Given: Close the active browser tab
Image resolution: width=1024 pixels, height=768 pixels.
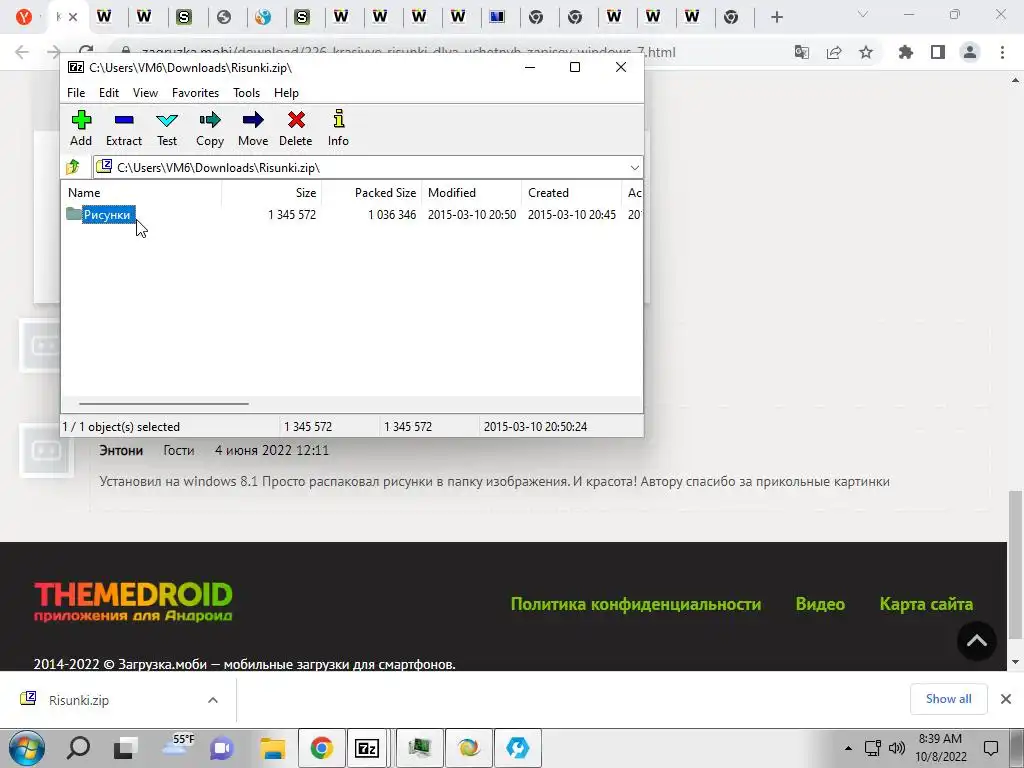Looking at the screenshot, I should tap(73, 17).
